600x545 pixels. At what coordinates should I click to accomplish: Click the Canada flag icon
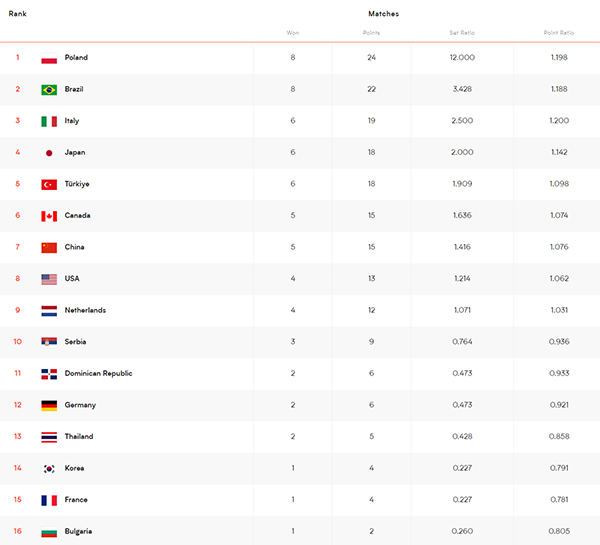49,216
